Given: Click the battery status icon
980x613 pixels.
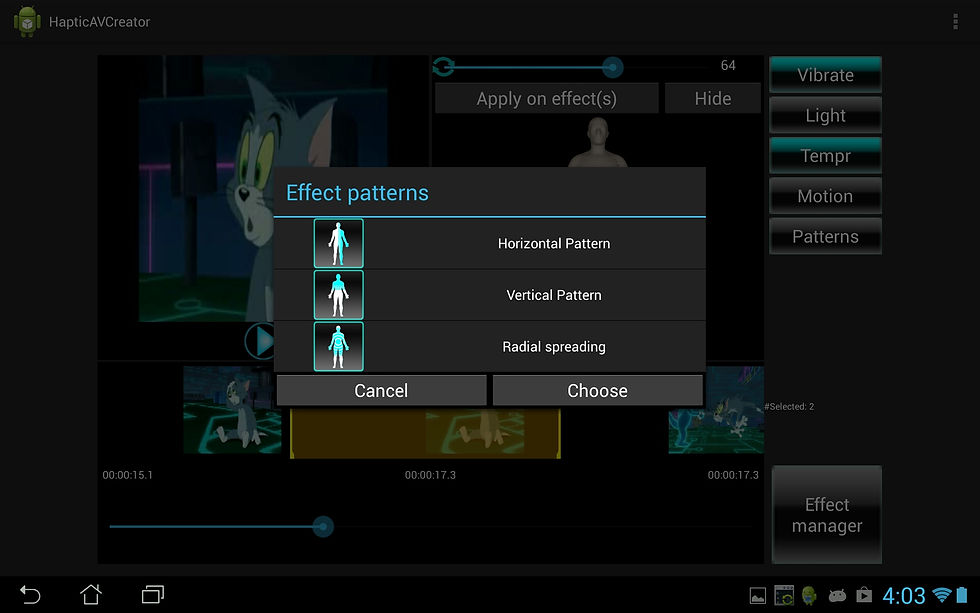Looking at the screenshot, I should pyautogui.click(x=962, y=595).
